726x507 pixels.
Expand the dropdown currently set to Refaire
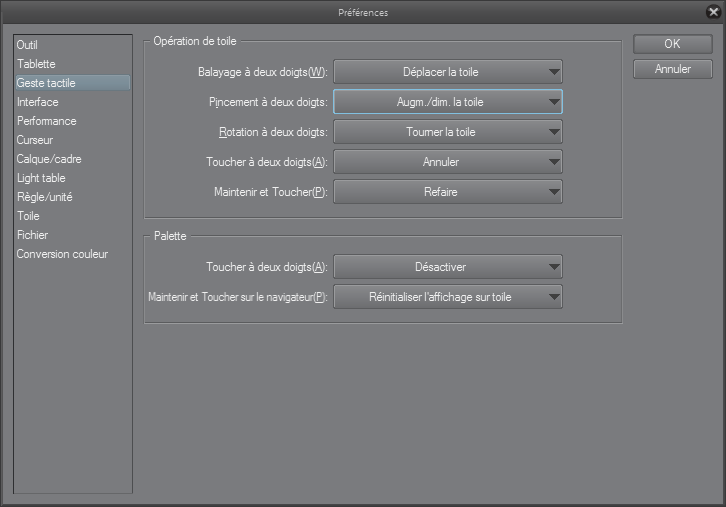[x=447, y=192]
